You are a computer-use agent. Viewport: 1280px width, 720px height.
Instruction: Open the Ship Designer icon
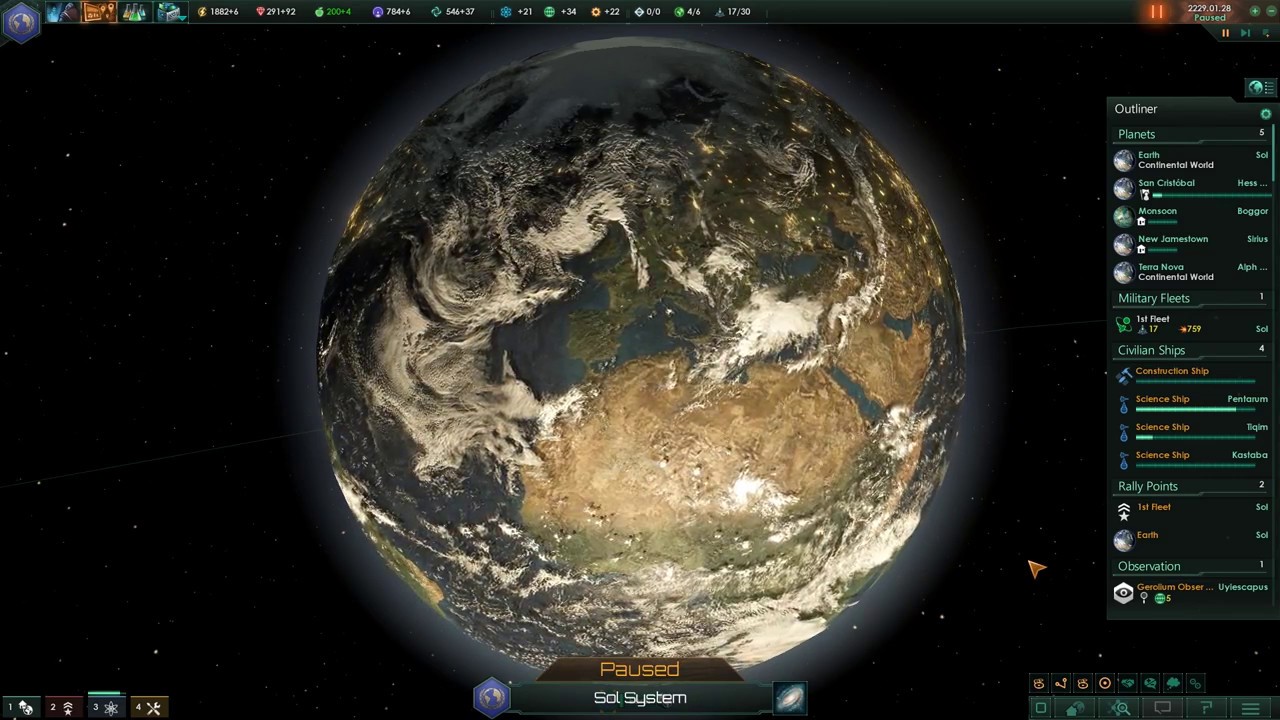point(170,12)
